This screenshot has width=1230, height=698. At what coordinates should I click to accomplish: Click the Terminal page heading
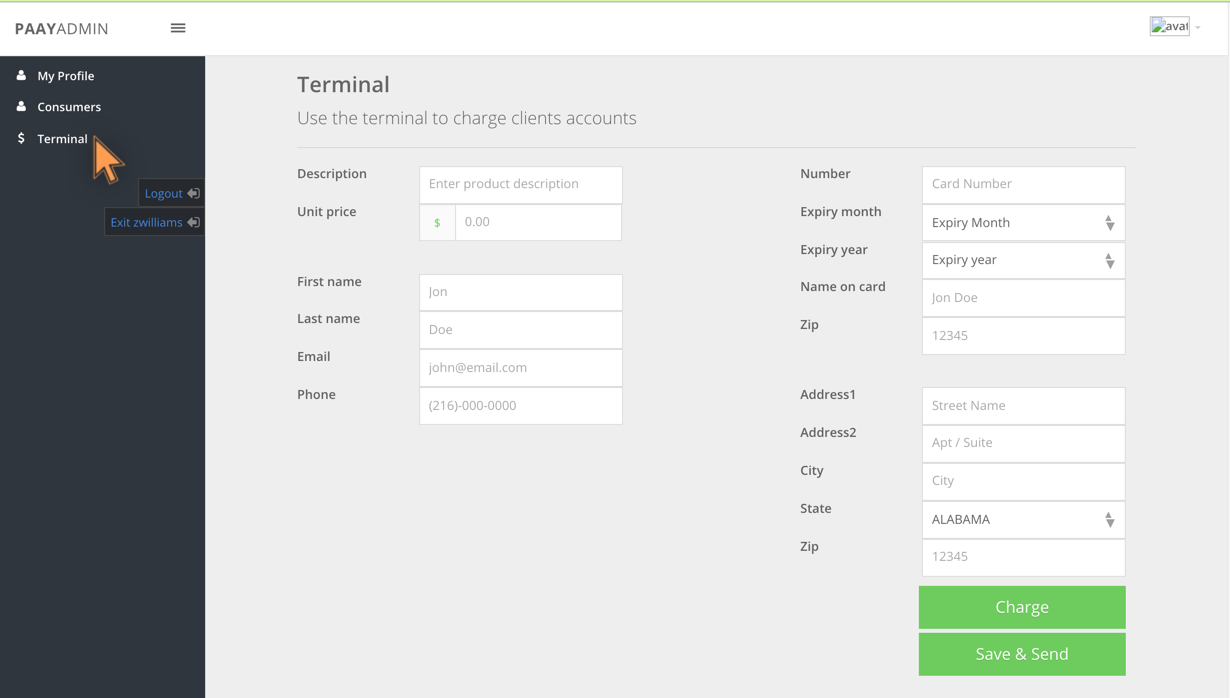pyautogui.click(x=343, y=85)
